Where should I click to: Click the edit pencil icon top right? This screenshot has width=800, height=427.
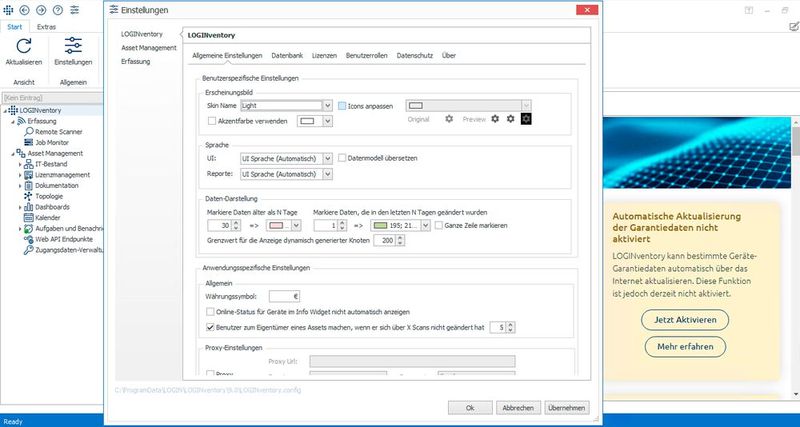tap(794, 26)
